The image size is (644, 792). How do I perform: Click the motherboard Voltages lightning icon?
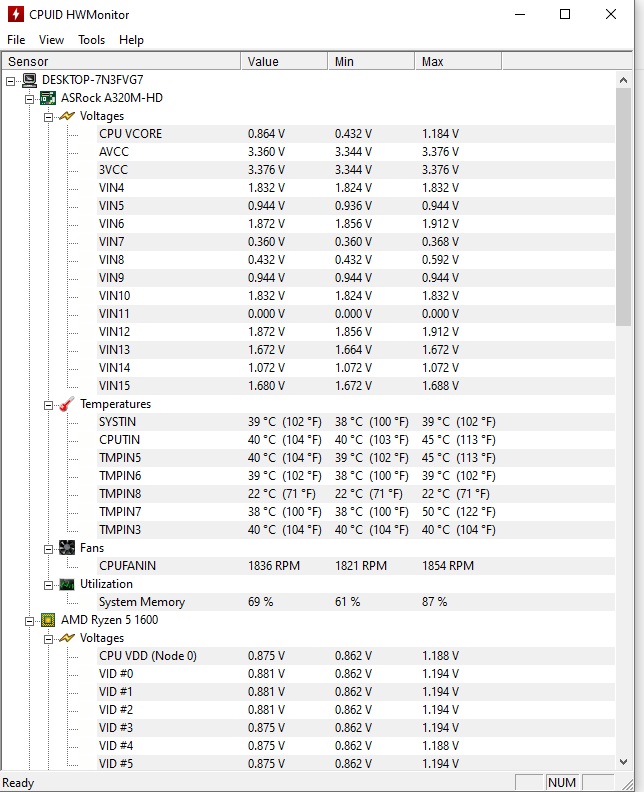coord(67,116)
